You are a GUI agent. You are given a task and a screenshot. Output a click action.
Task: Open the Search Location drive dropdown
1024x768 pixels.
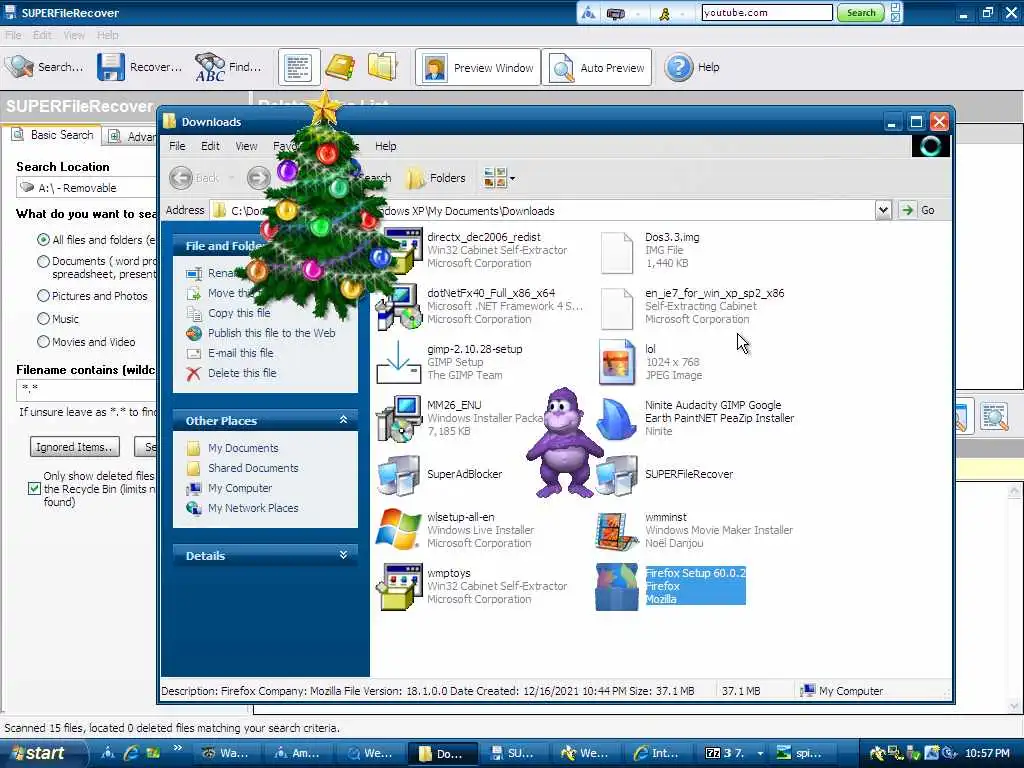coord(86,188)
